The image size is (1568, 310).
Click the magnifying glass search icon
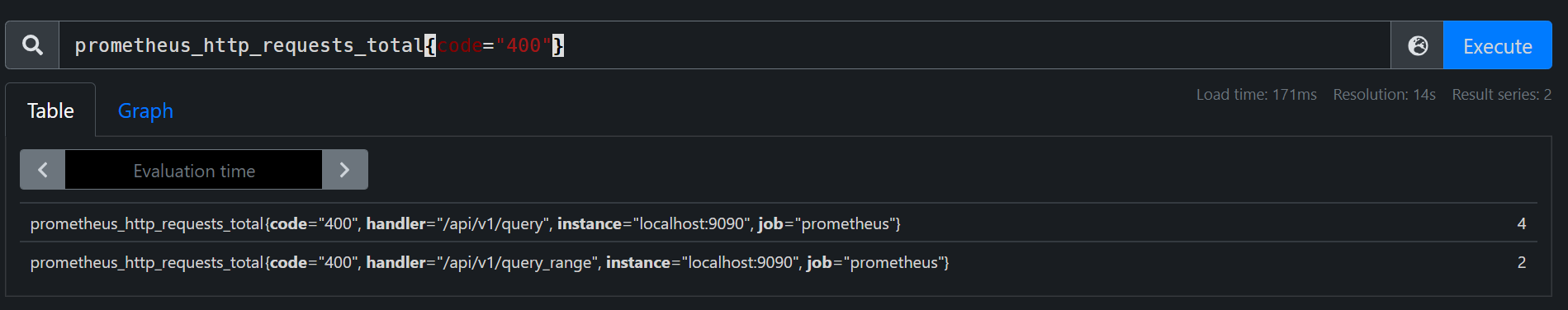pos(32,45)
